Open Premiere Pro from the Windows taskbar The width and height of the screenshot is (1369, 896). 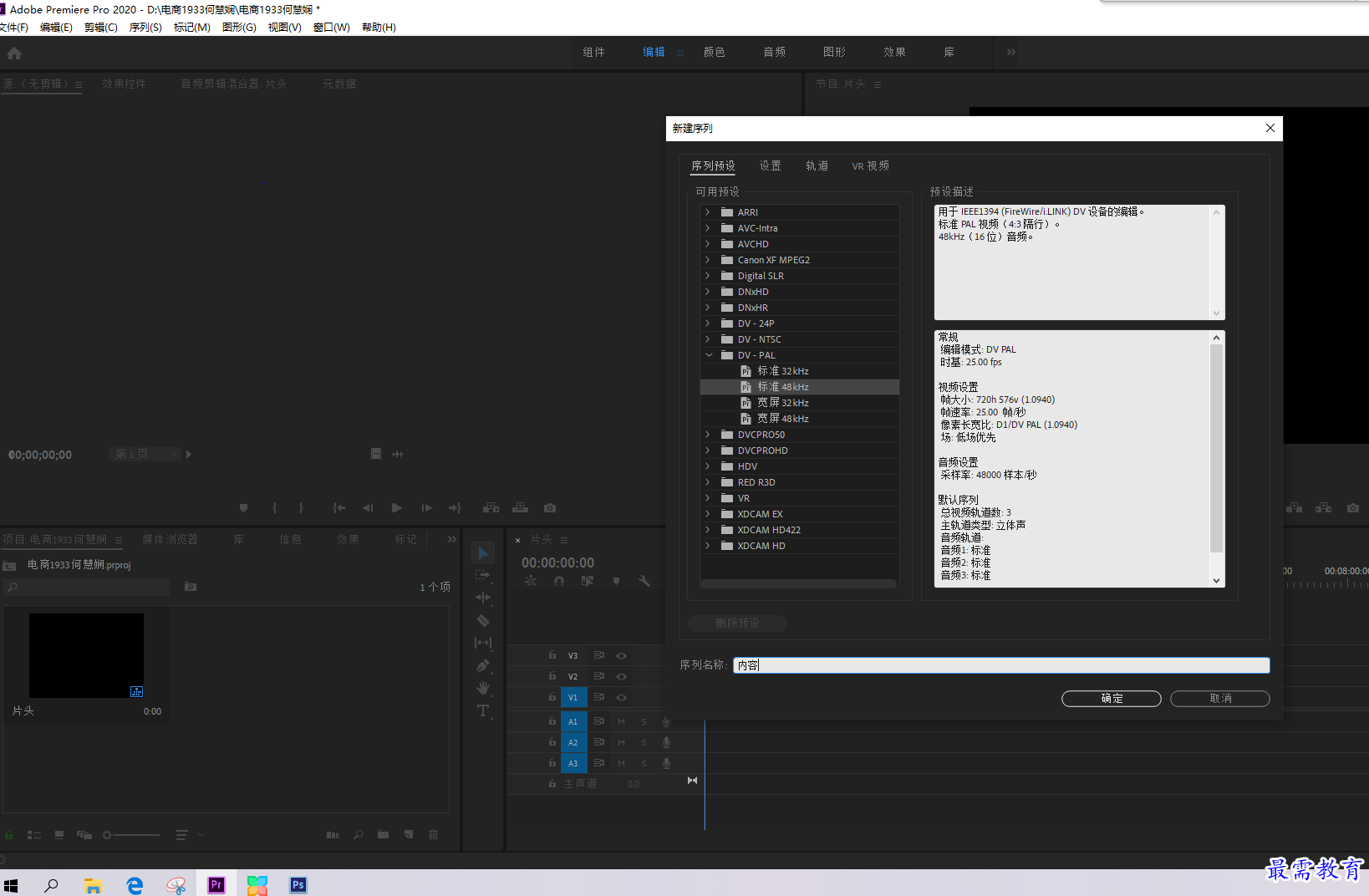[216, 884]
